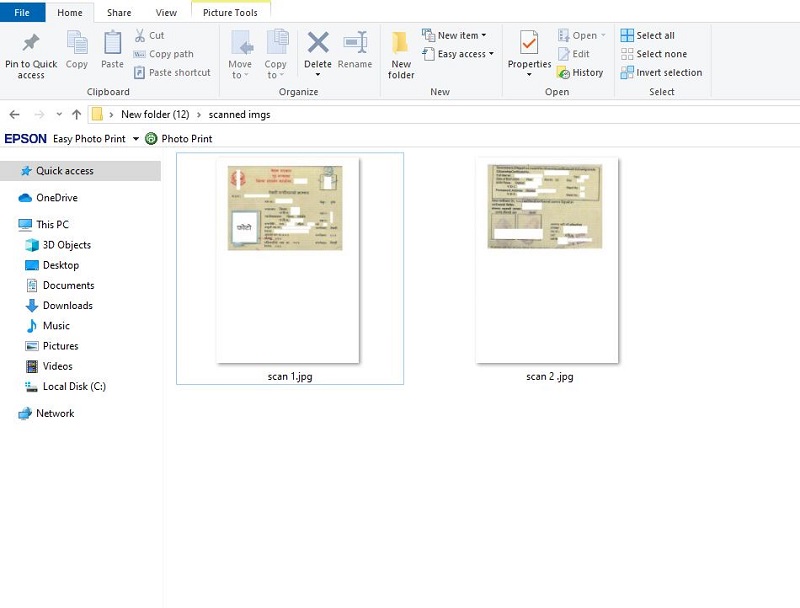
Task: Select the scan 2 .jpg thumbnail
Action: (x=548, y=262)
